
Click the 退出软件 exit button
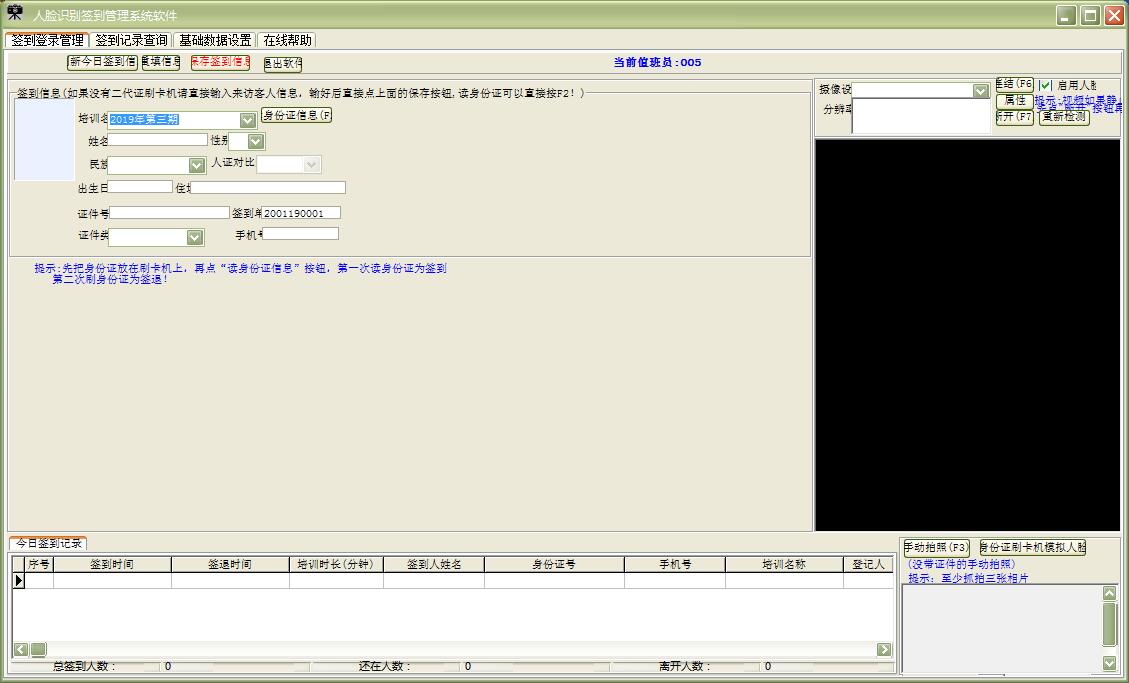283,64
